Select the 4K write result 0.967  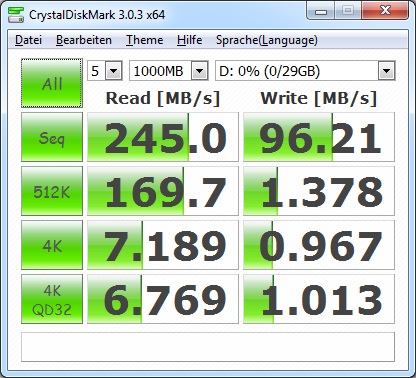click(x=319, y=245)
